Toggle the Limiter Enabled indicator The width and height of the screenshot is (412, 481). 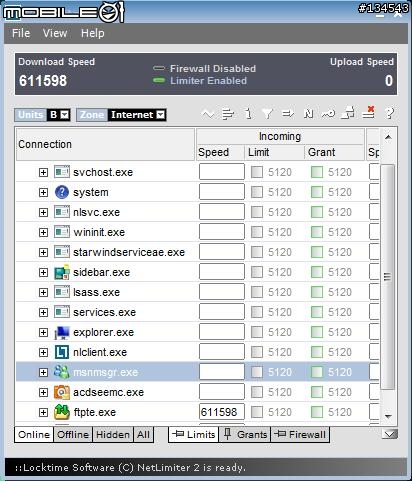159,80
